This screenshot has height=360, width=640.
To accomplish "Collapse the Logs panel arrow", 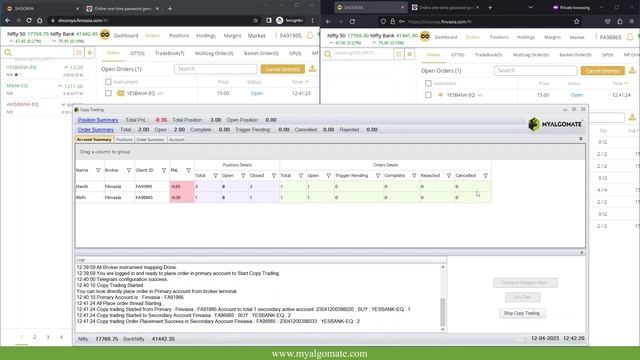I will click(582, 253).
